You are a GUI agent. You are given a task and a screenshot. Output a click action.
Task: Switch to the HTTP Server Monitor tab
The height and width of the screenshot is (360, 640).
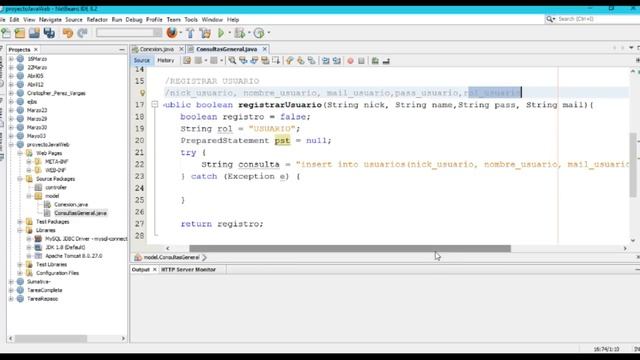[x=188, y=269]
